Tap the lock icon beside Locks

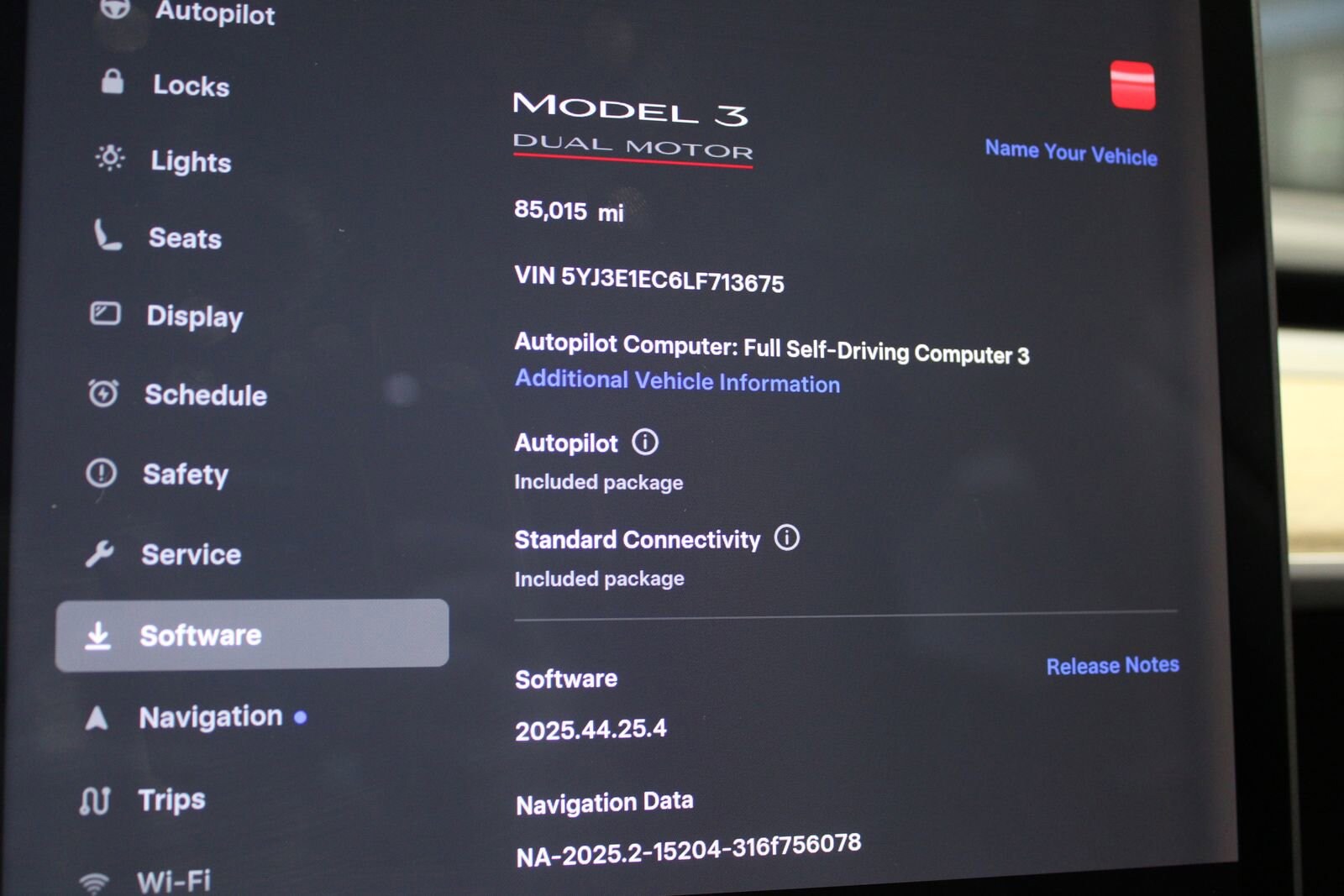tap(113, 81)
